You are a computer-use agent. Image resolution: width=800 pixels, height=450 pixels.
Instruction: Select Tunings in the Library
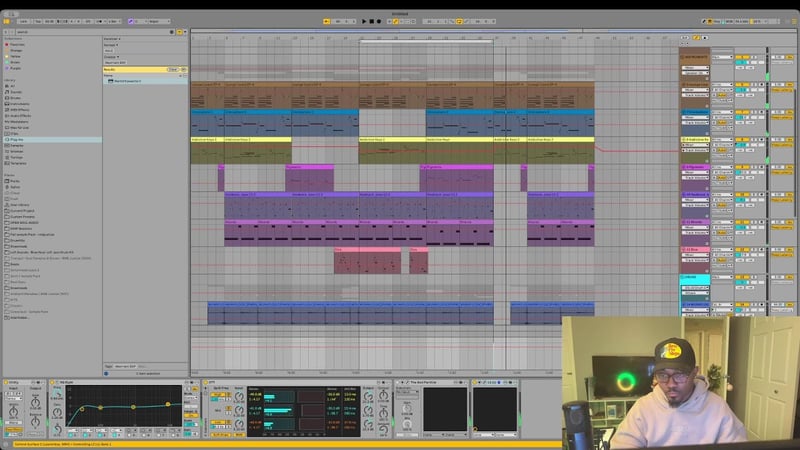coord(17,157)
